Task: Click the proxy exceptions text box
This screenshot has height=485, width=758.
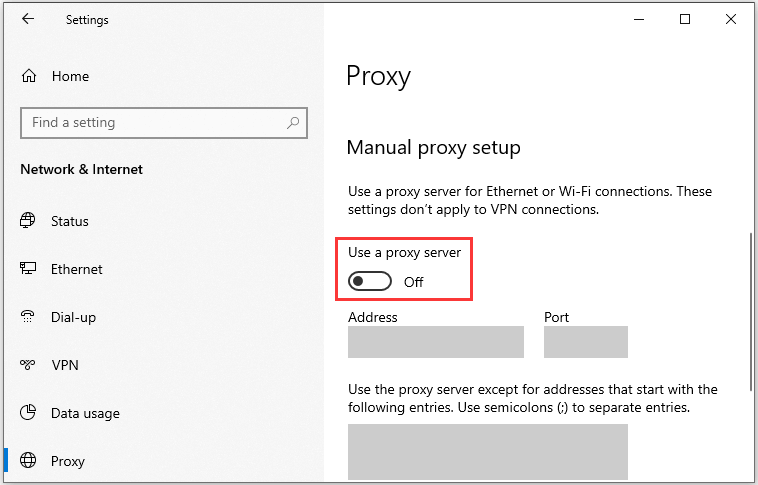Action: 488,452
